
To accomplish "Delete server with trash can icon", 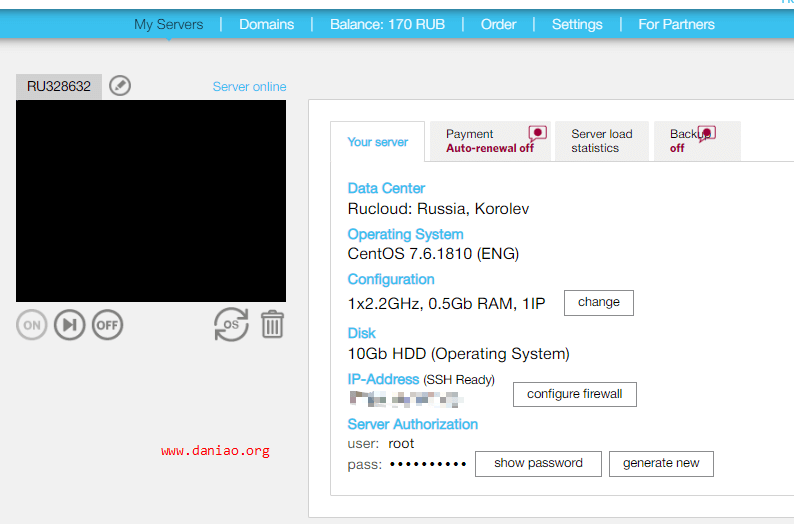I will click(x=272, y=325).
